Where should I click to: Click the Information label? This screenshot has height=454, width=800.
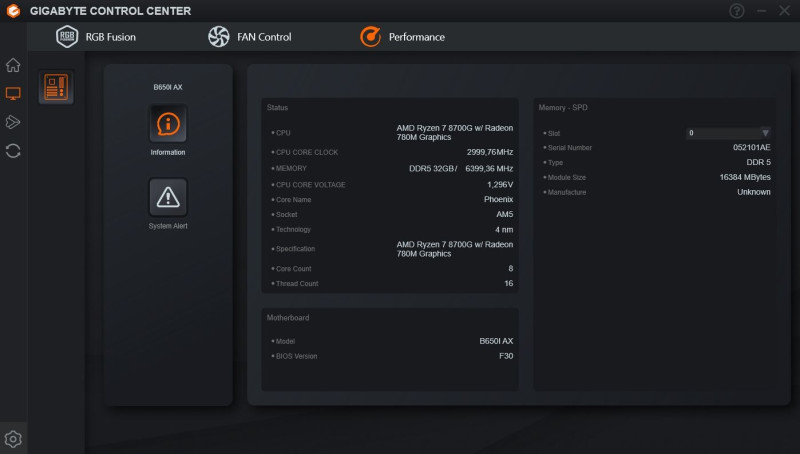(x=168, y=153)
